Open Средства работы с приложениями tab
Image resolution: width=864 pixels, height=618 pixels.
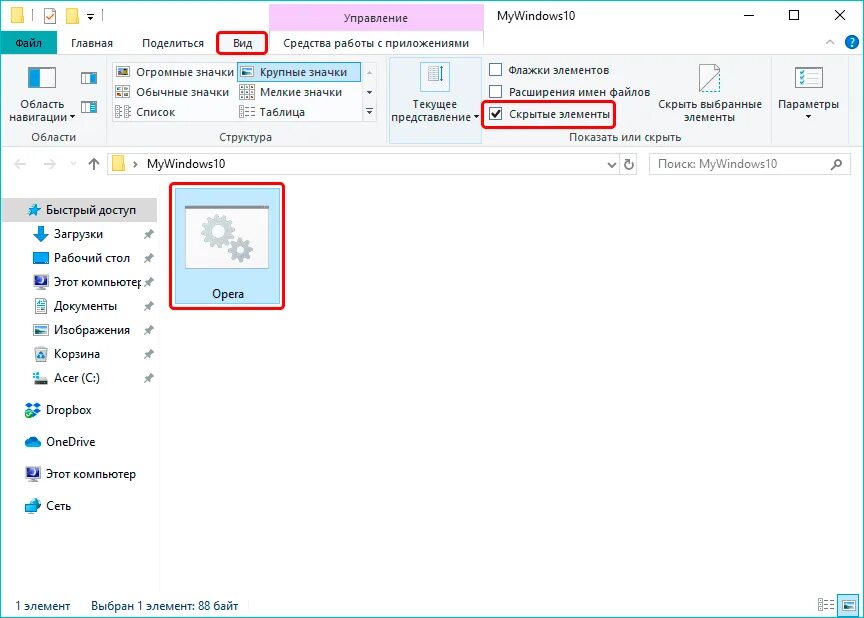pos(376,43)
